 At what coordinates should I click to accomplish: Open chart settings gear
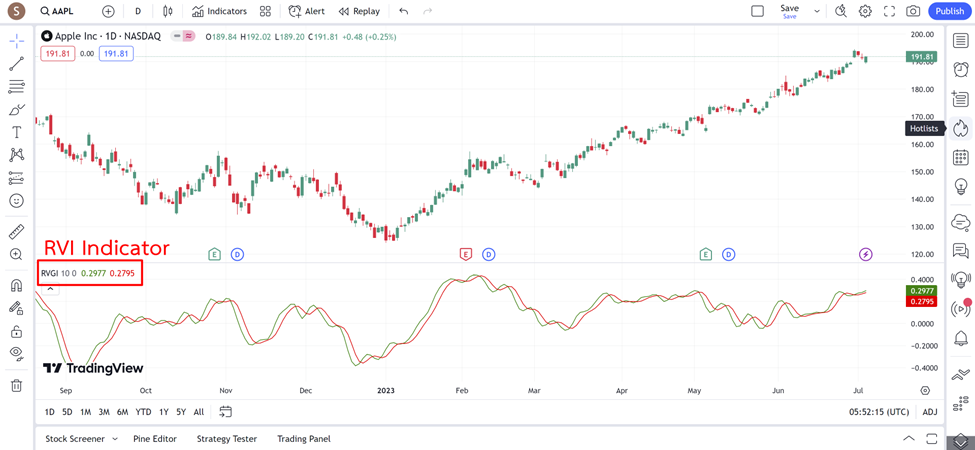click(x=865, y=11)
